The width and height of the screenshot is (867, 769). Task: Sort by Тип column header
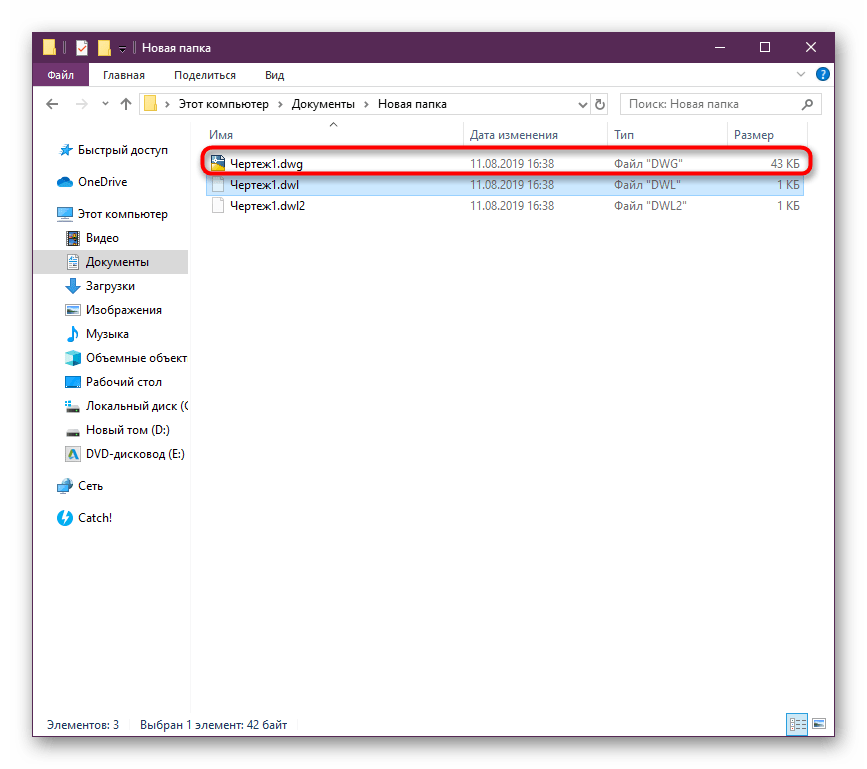tap(624, 135)
